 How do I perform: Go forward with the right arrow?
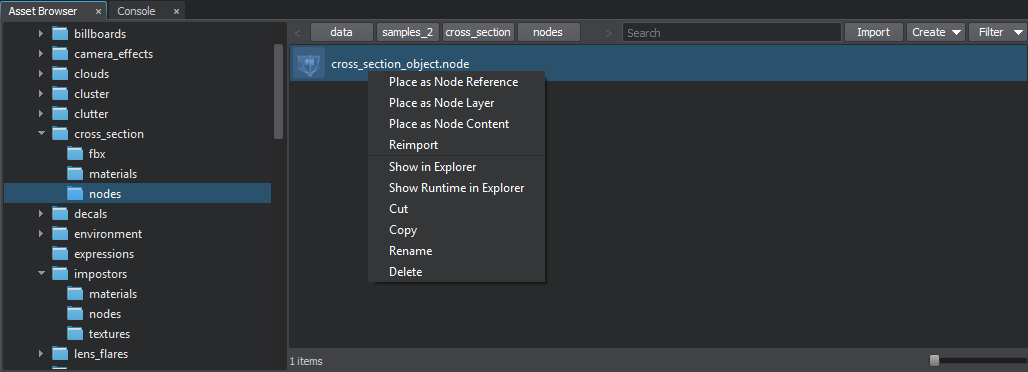[609, 32]
